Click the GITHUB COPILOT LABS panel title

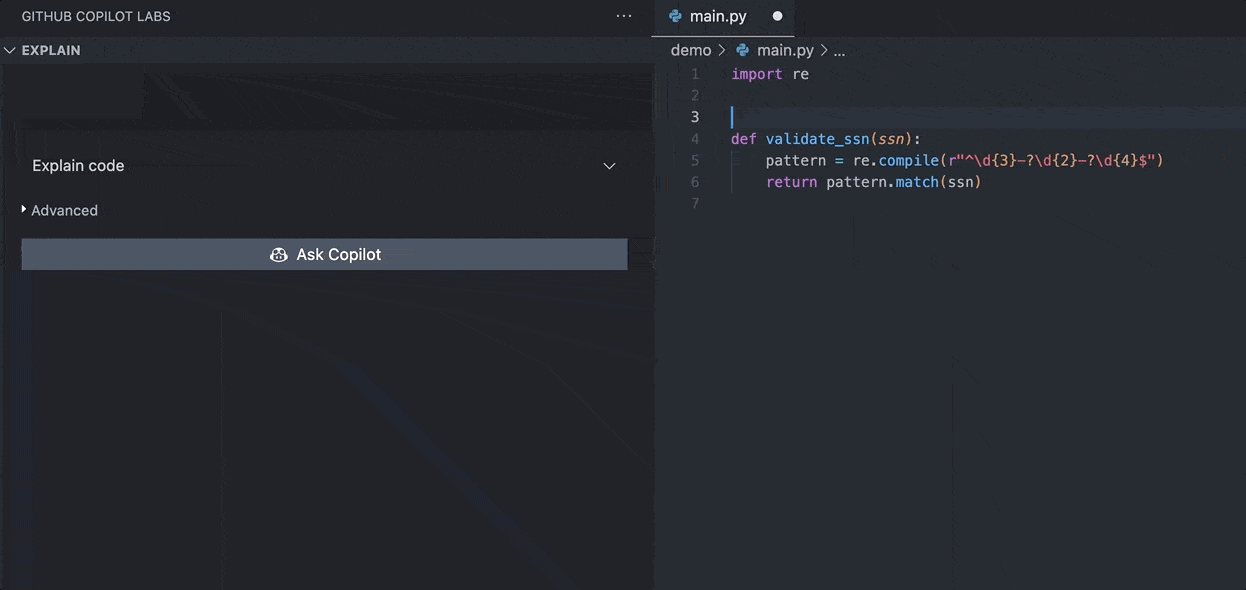(x=96, y=17)
